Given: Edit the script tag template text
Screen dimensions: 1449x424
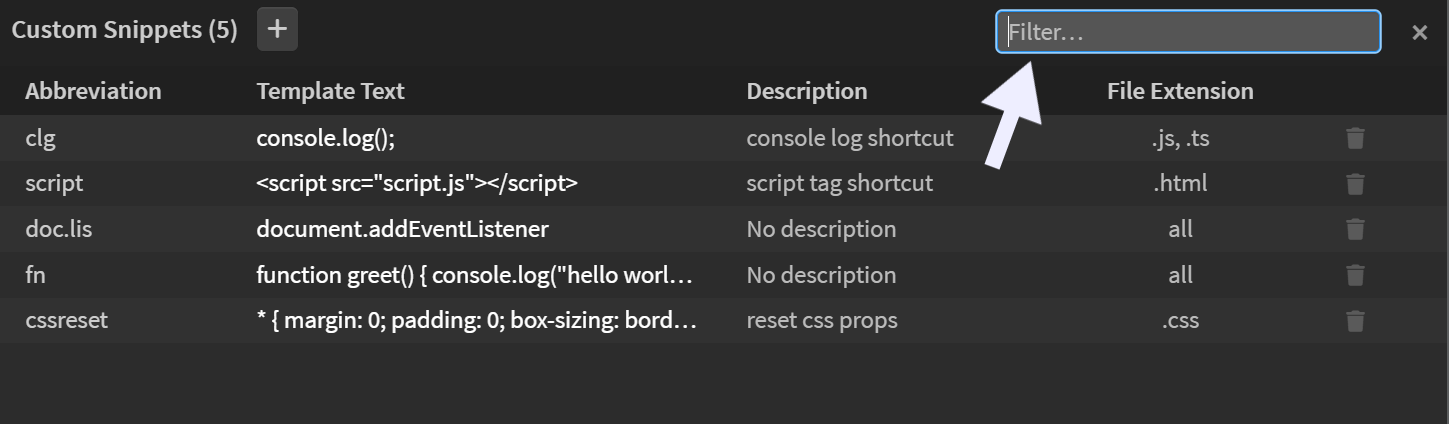Looking at the screenshot, I should pyautogui.click(x=417, y=184).
